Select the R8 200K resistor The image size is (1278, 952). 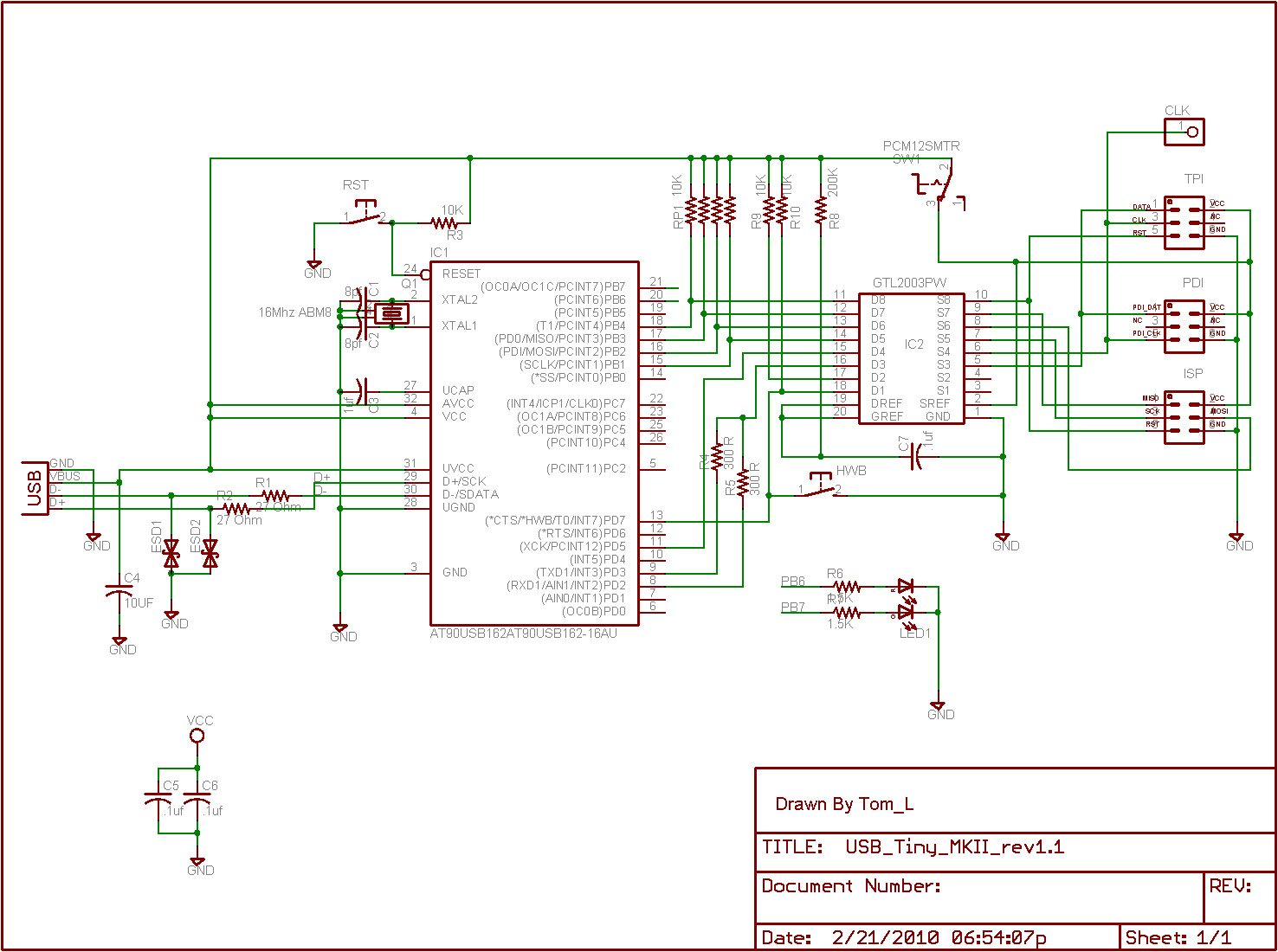(x=821, y=210)
